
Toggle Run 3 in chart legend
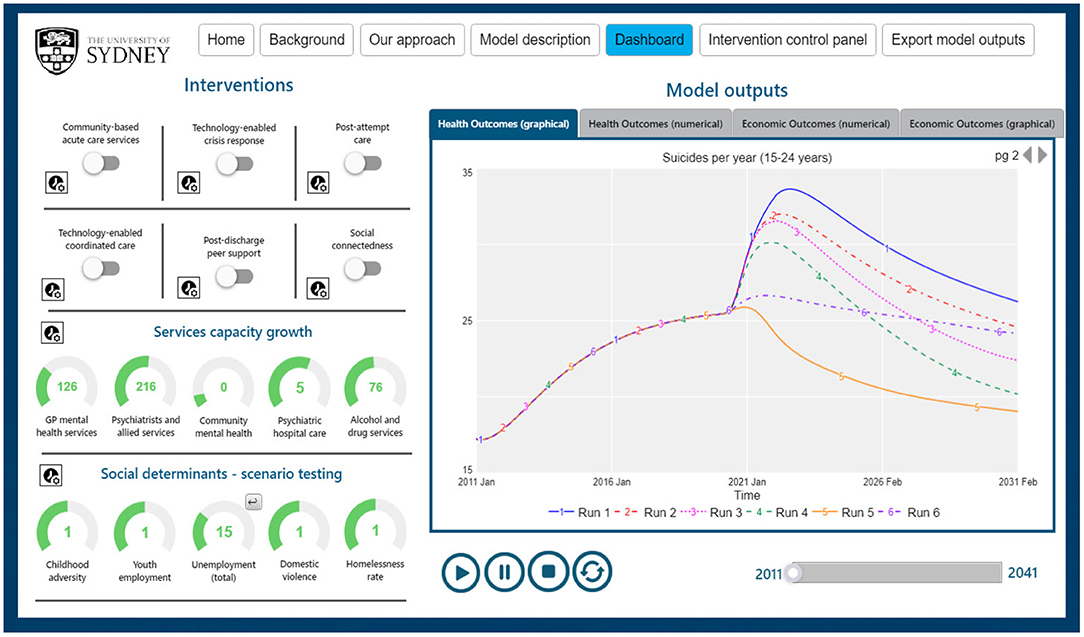pos(711,513)
